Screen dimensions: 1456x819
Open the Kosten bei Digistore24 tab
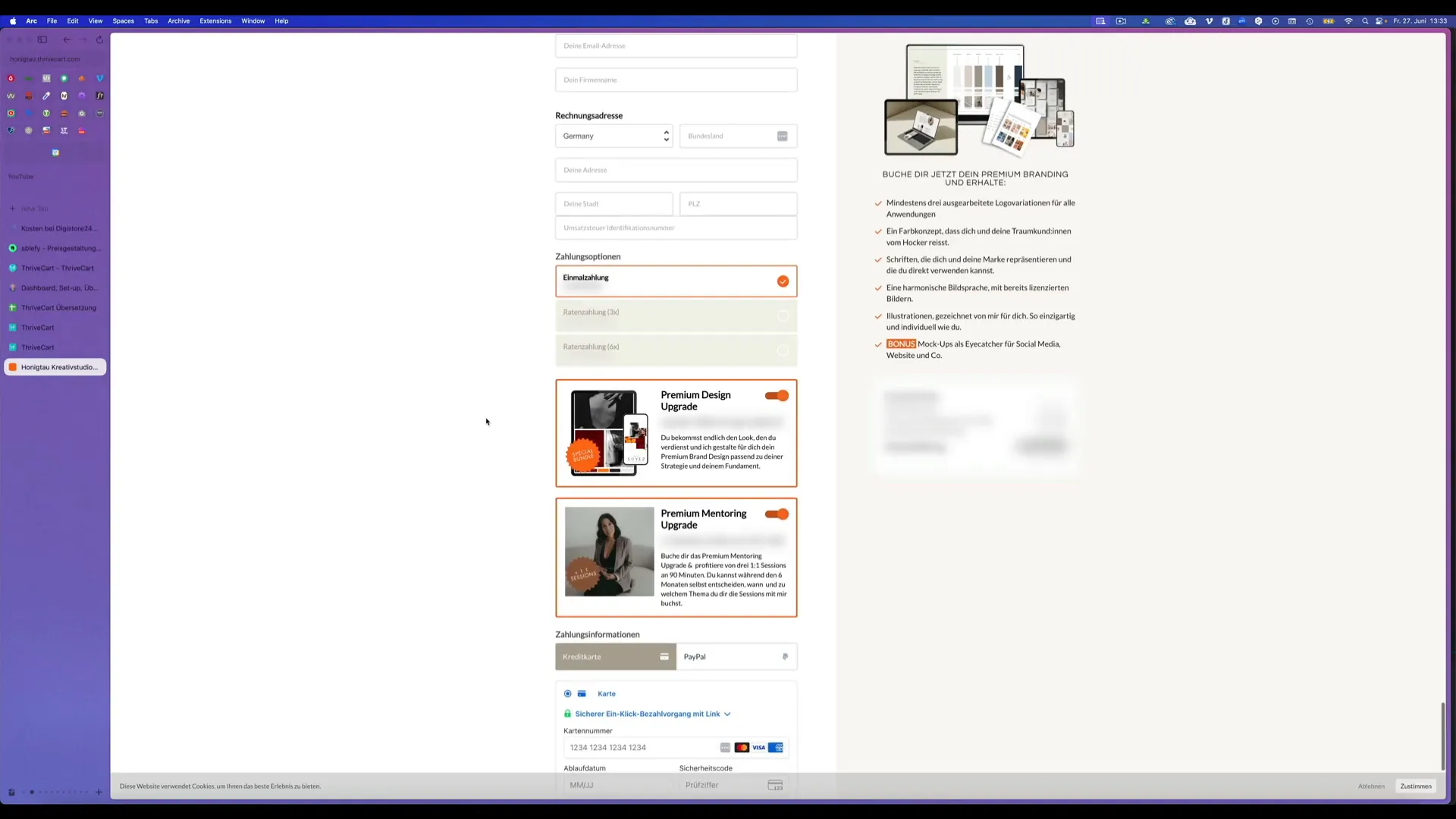click(x=55, y=228)
